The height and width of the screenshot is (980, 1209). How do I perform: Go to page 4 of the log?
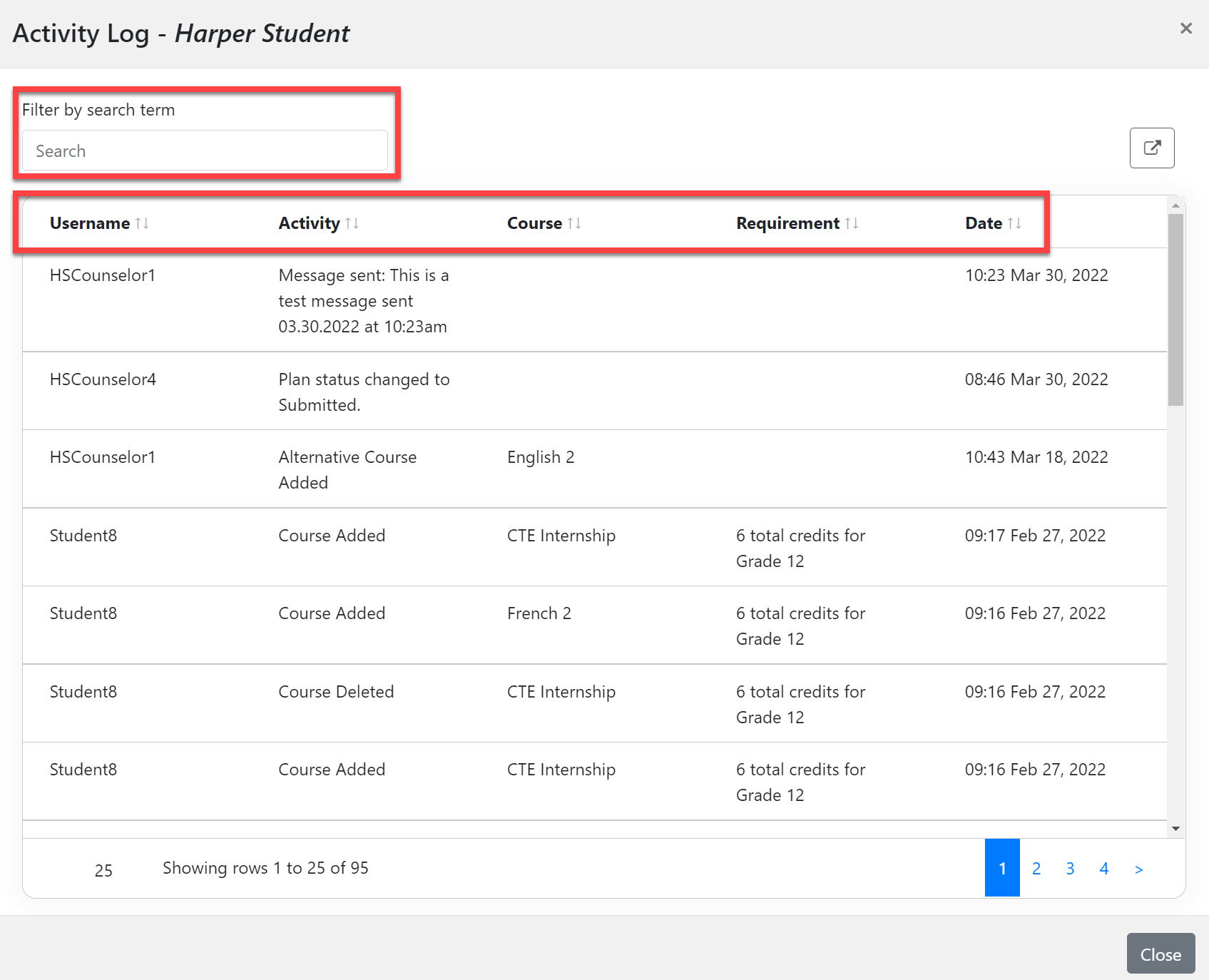(1103, 868)
